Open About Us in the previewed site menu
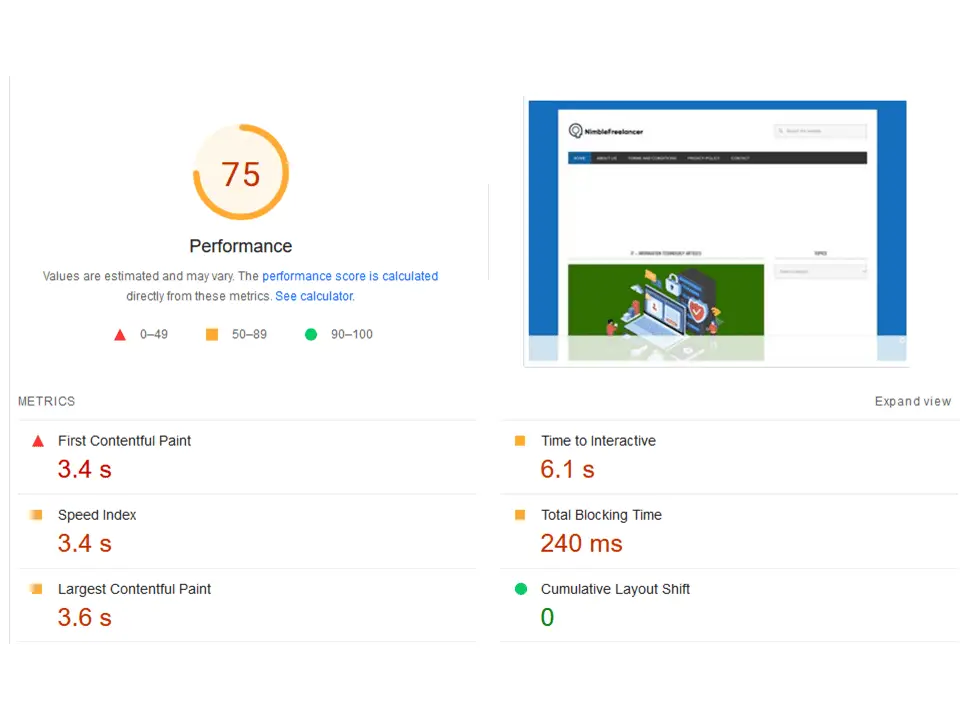The height and width of the screenshot is (720, 960). tap(607, 158)
